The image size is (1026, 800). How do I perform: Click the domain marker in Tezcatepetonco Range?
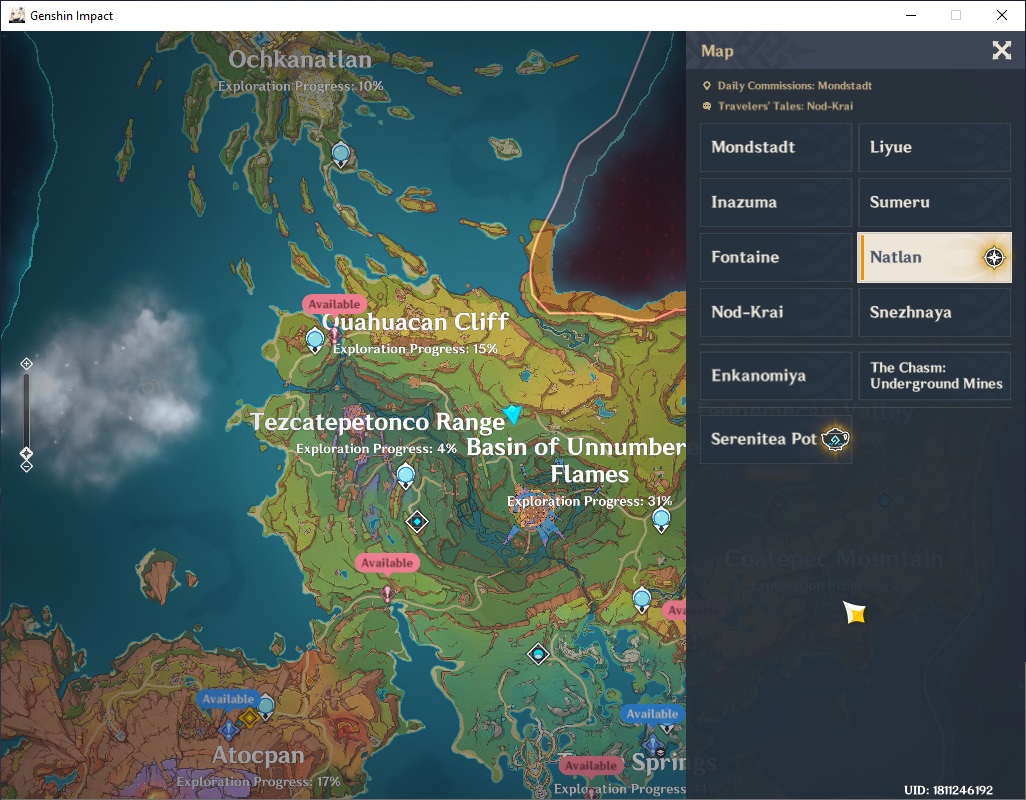click(x=417, y=521)
